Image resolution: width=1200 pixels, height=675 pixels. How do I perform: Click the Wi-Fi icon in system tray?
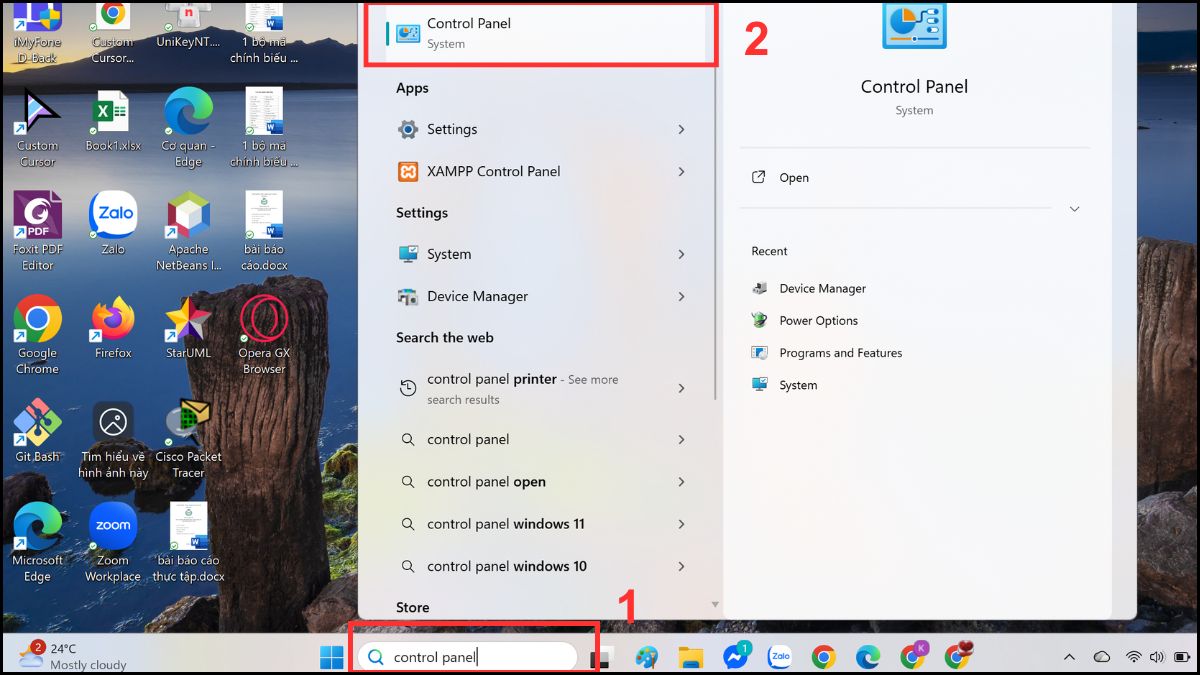click(1133, 657)
